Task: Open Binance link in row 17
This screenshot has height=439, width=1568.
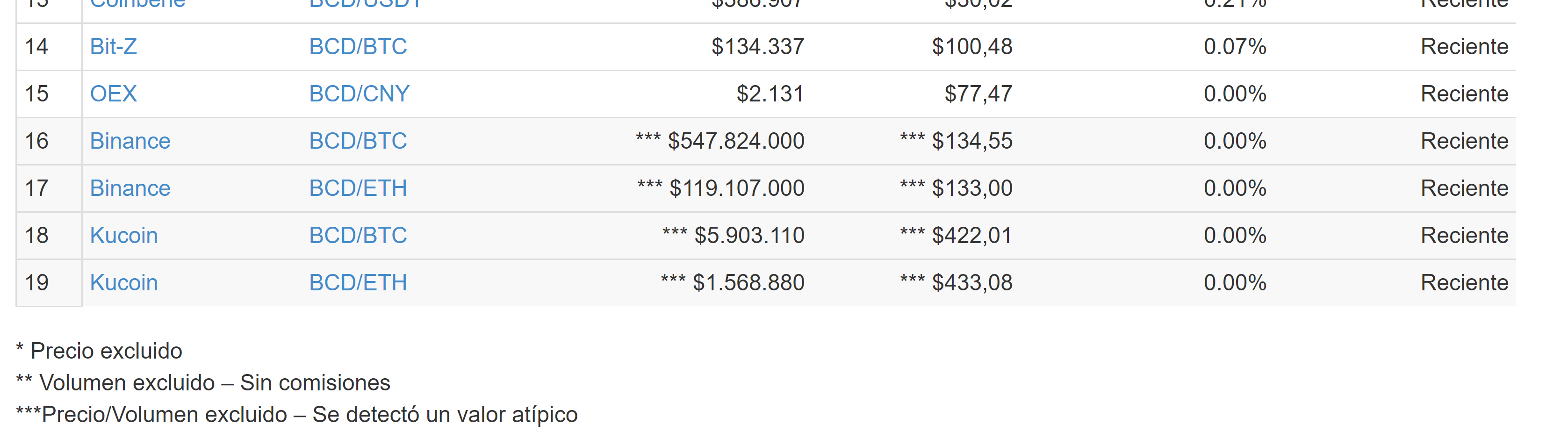Action: (x=129, y=188)
